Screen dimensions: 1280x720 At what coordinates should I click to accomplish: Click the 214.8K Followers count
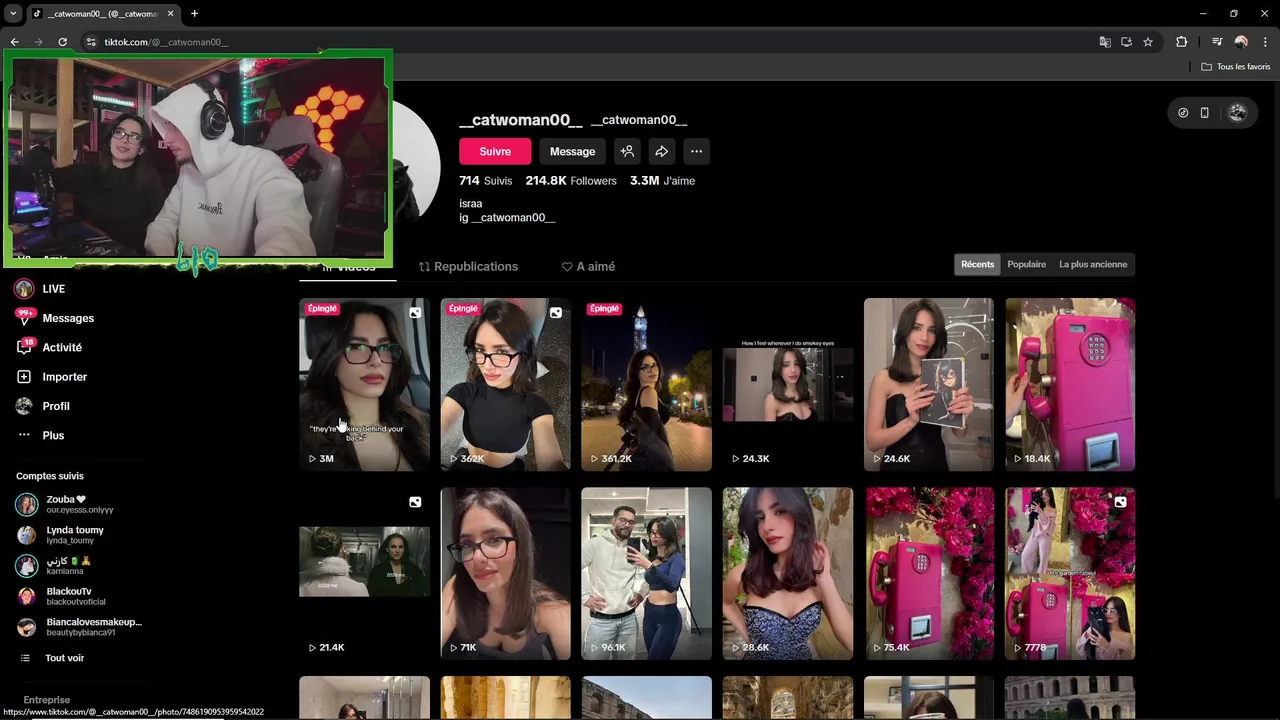(571, 181)
